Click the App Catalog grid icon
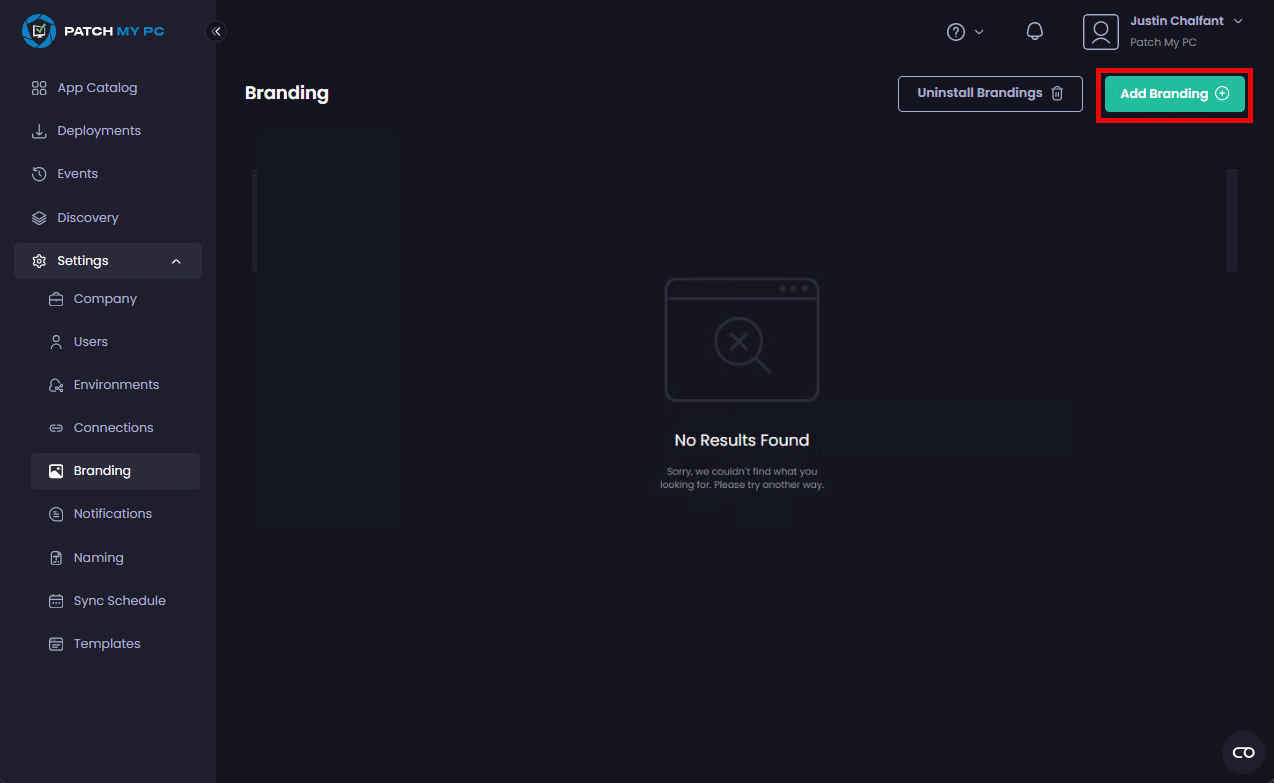 [x=39, y=88]
